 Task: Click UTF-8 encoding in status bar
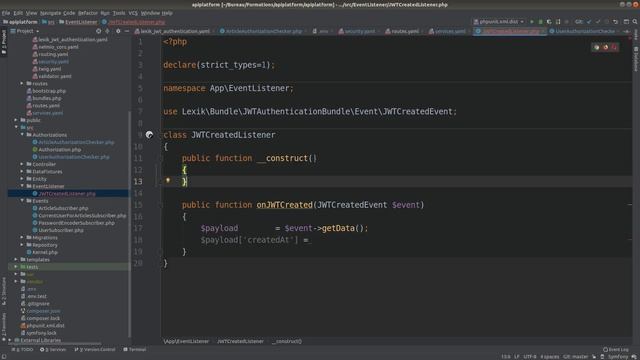tap(530, 357)
